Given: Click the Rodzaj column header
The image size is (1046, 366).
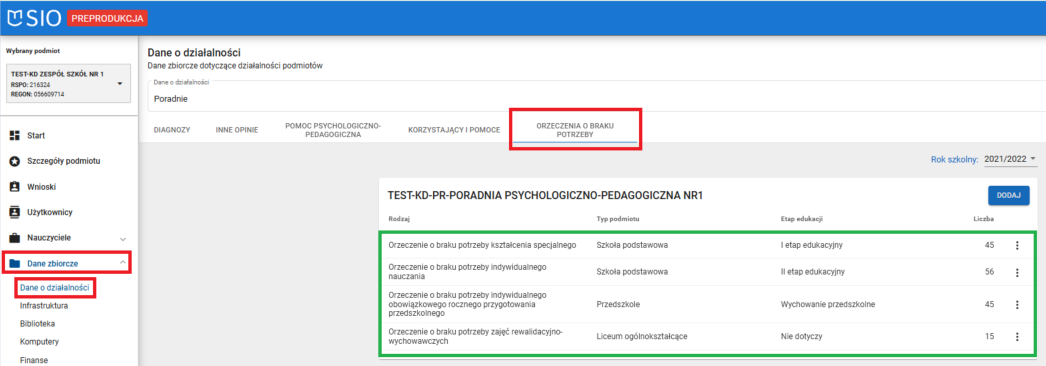Looking at the screenshot, I should (400, 219).
